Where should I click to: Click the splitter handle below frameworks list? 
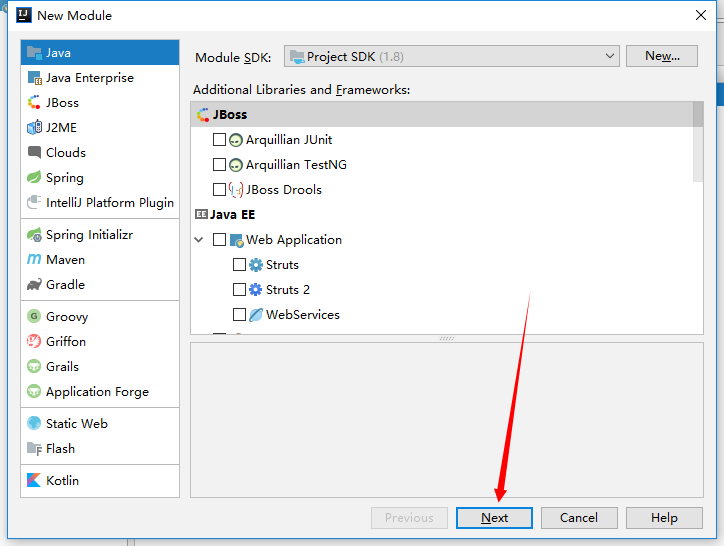(446, 339)
